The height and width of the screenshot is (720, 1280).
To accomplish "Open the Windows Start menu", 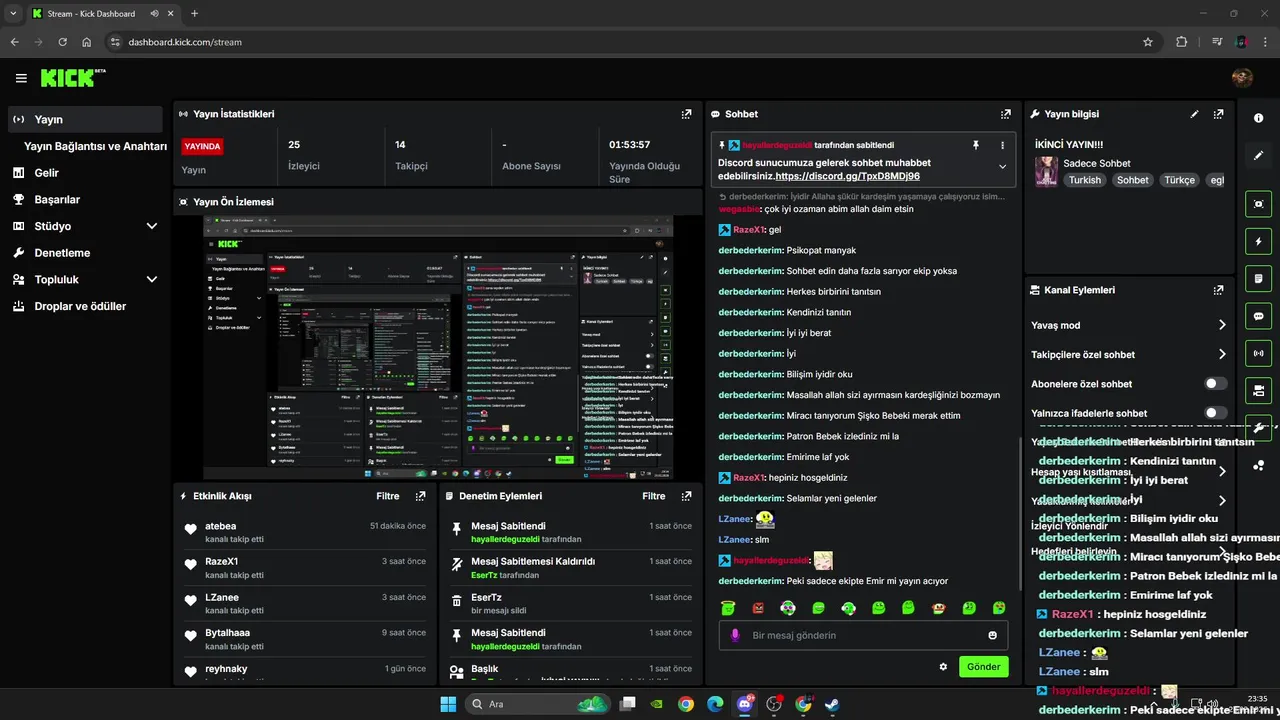I will (447, 704).
